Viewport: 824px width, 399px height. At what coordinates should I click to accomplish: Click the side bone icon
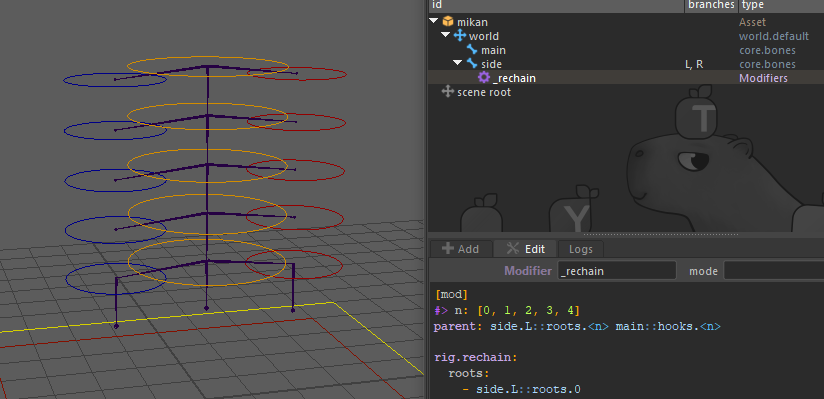click(472, 64)
